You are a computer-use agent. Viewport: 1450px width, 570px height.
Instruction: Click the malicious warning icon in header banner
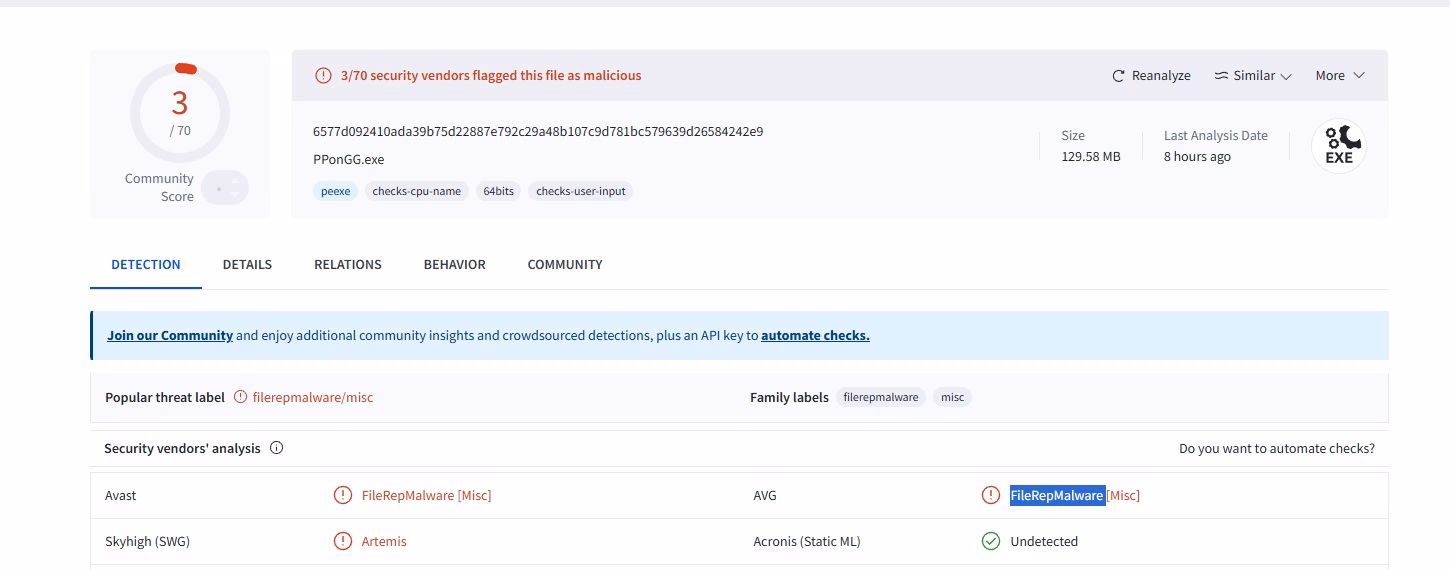tap(323, 75)
